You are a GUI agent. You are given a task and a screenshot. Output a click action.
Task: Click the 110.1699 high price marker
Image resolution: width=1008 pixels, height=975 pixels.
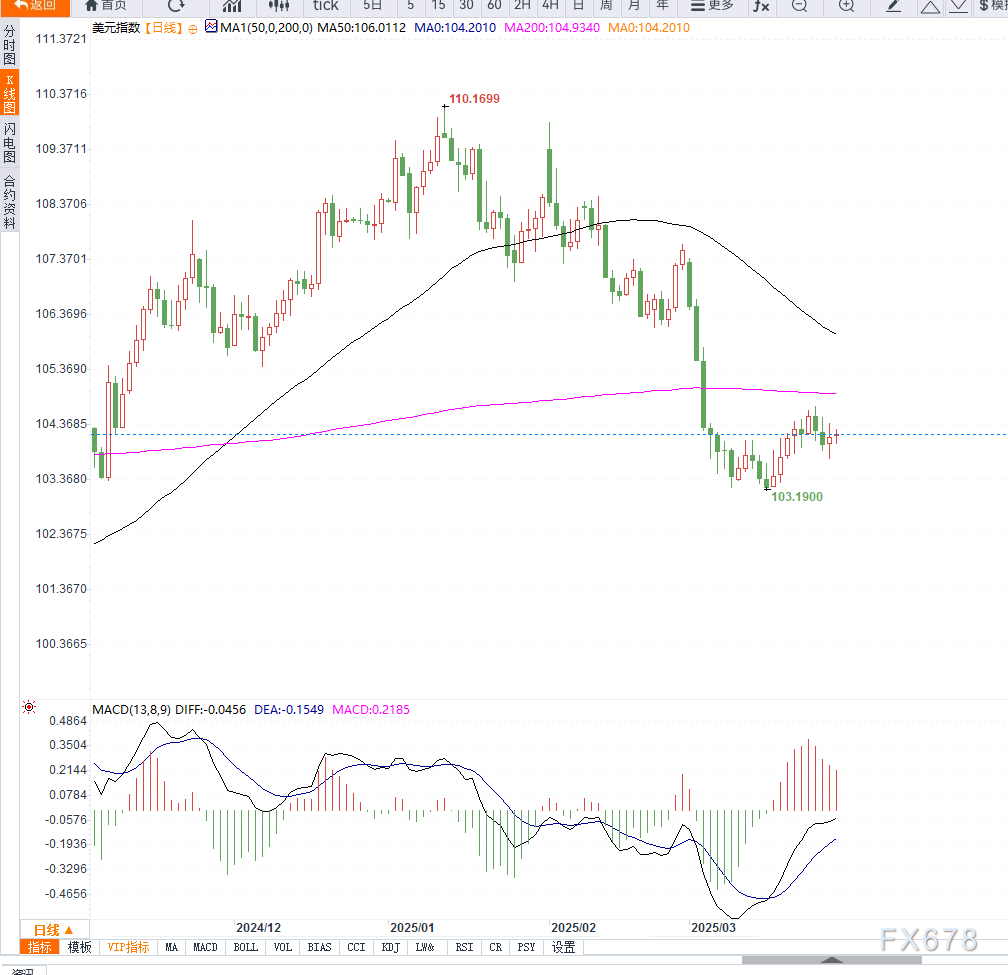(x=473, y=99)
